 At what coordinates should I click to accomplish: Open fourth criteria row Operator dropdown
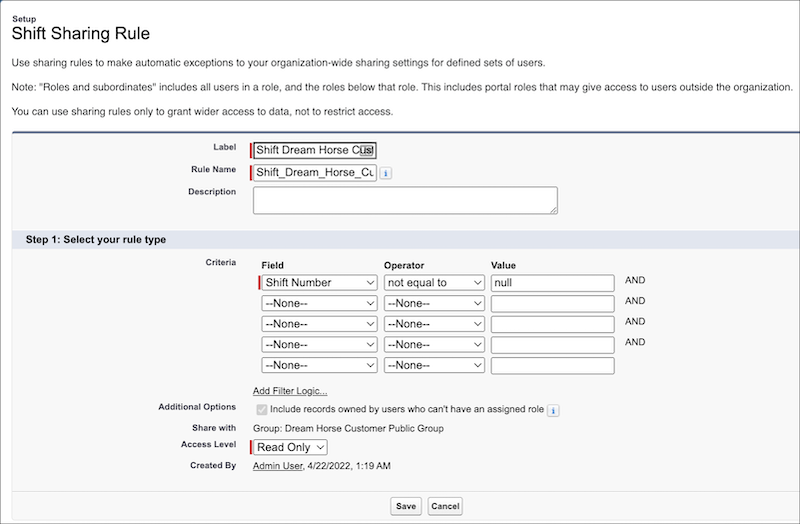coord(434,345)
